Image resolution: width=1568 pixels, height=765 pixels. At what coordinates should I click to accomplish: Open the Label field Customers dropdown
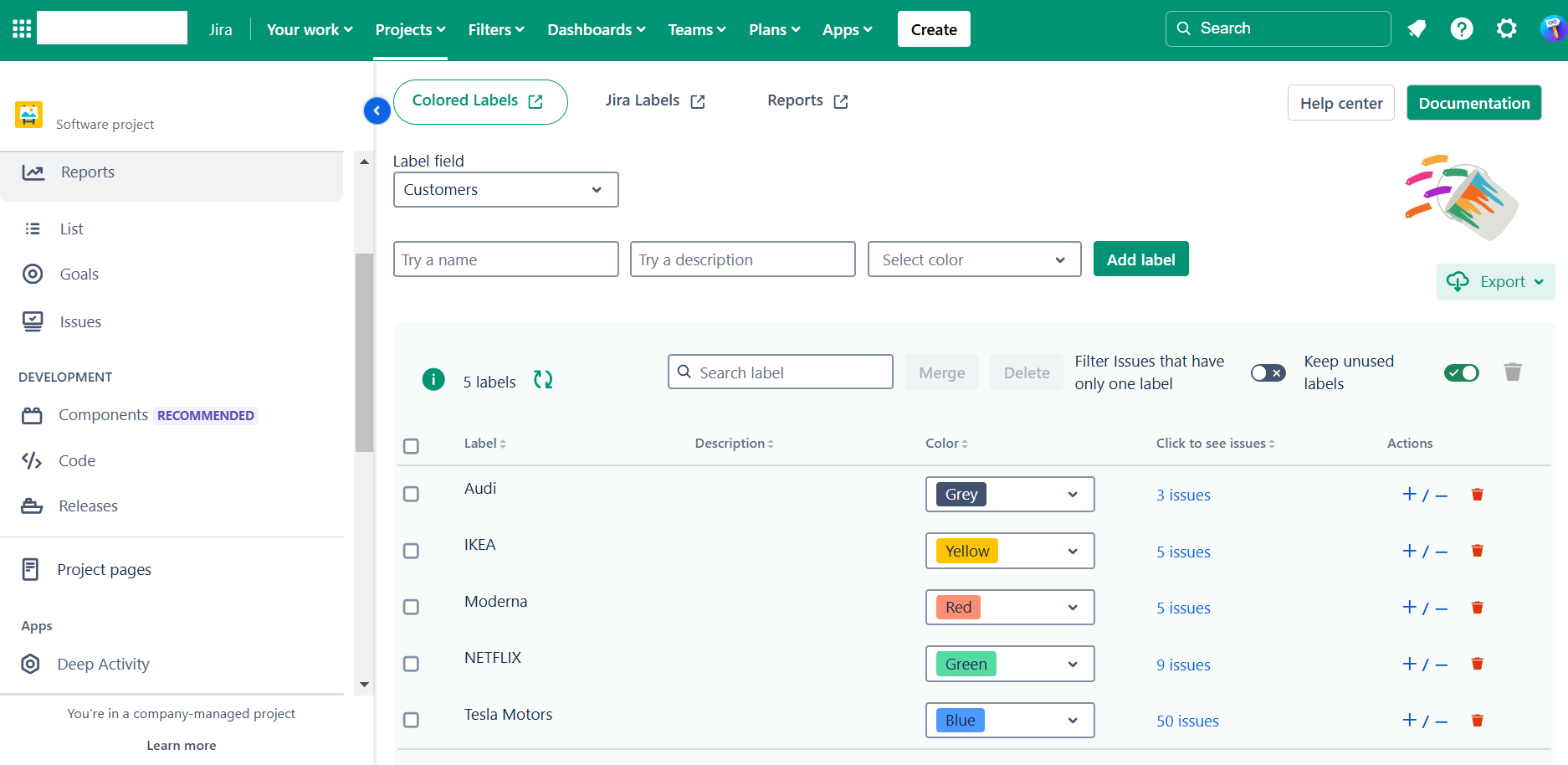tap(505, 190)
